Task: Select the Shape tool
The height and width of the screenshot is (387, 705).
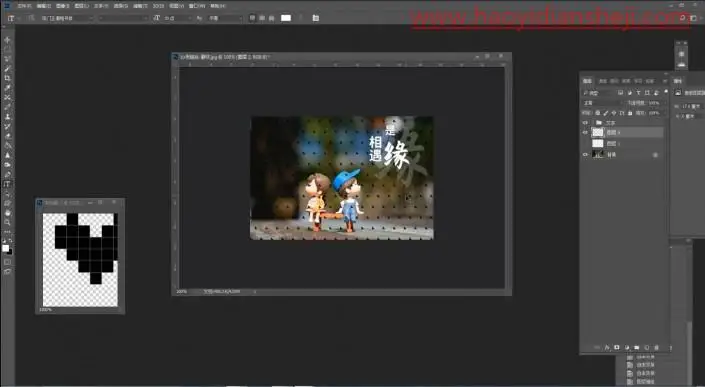Action: [7, 203]
